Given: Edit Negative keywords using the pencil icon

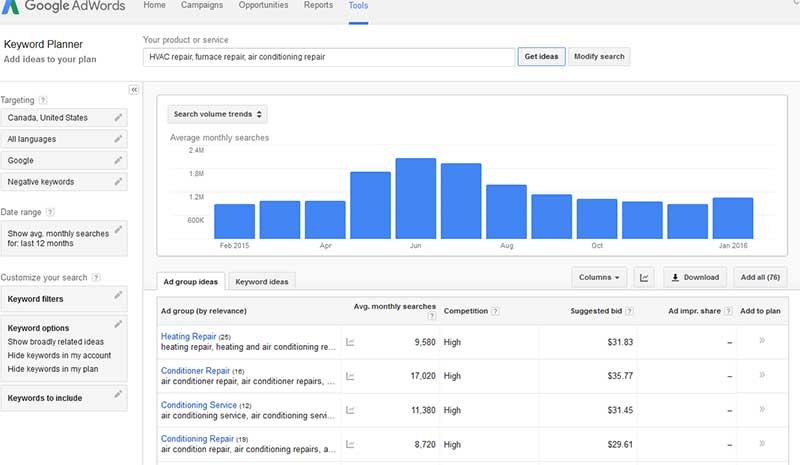Looking at the screenshot, I should pos(118,182).
